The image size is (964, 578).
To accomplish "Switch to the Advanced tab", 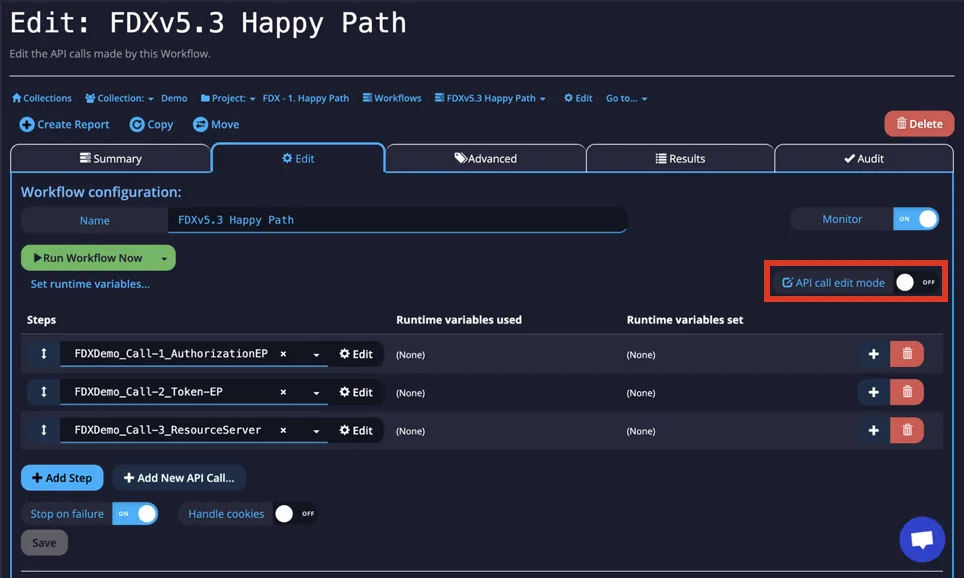I will [x=486, y=159].
